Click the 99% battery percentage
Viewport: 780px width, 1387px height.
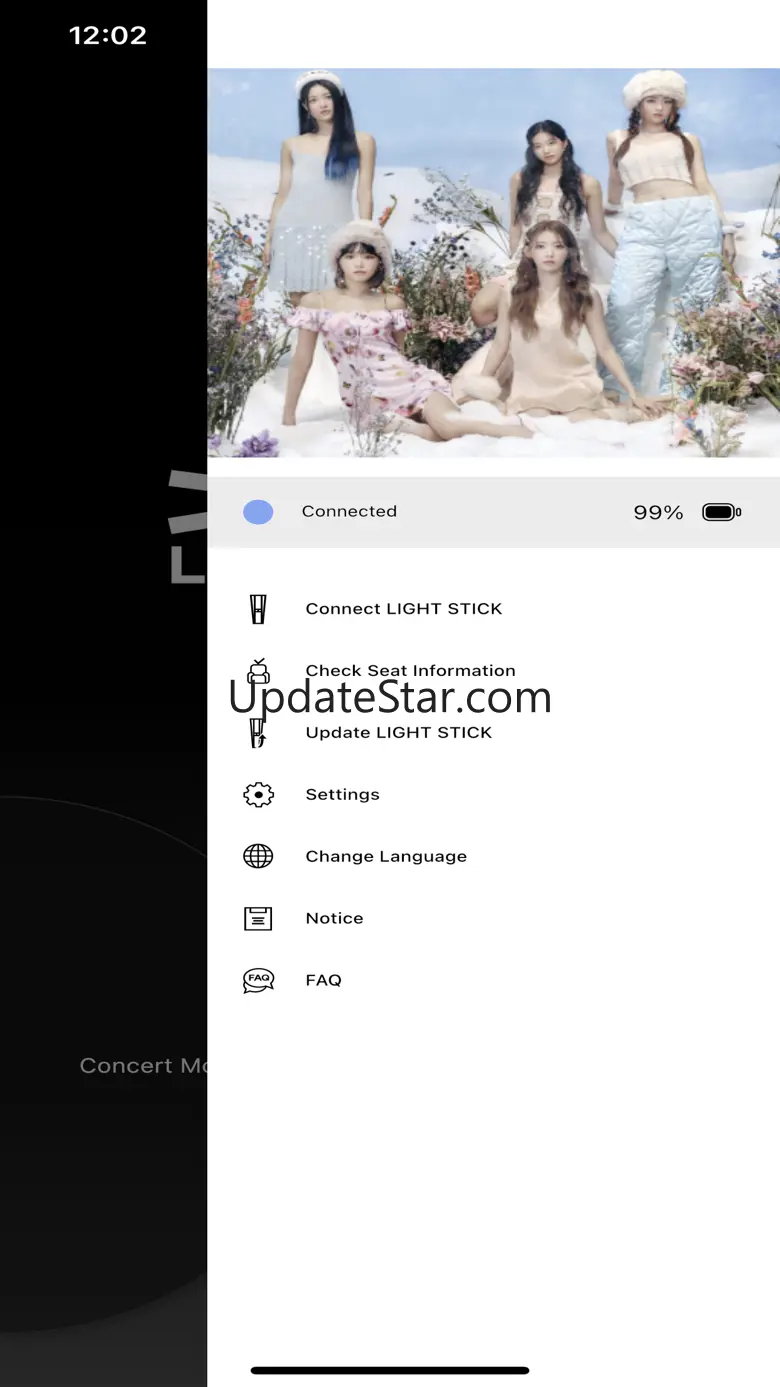click(x=658, y=513)
